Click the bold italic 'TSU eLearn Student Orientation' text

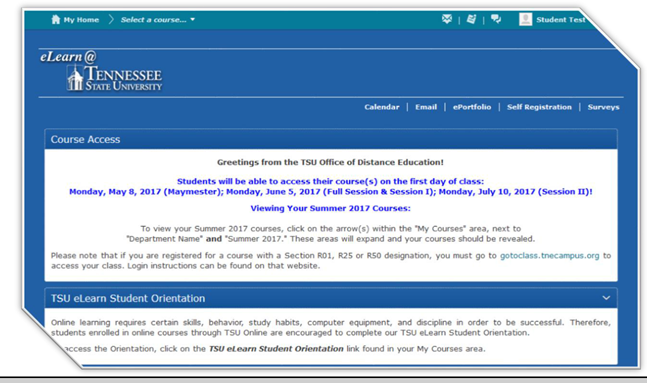coord(276,349)
